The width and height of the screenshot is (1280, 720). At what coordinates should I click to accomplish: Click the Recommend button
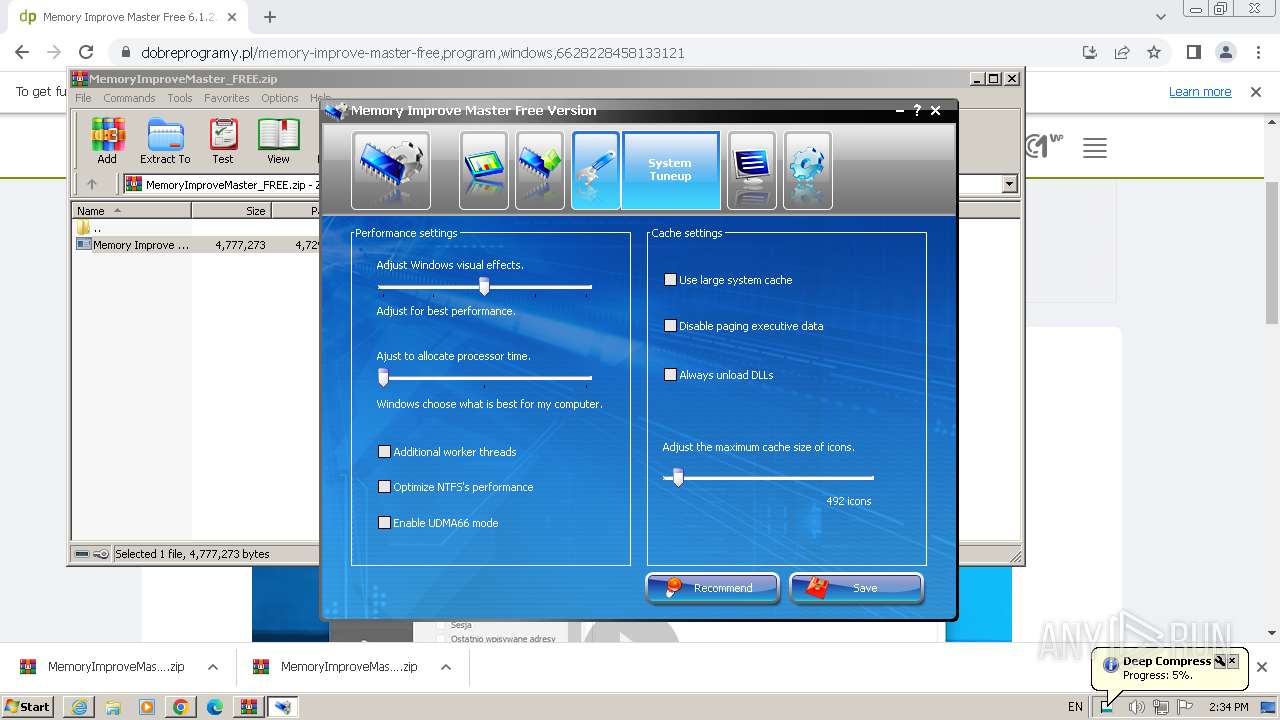(x=712, y=588)
